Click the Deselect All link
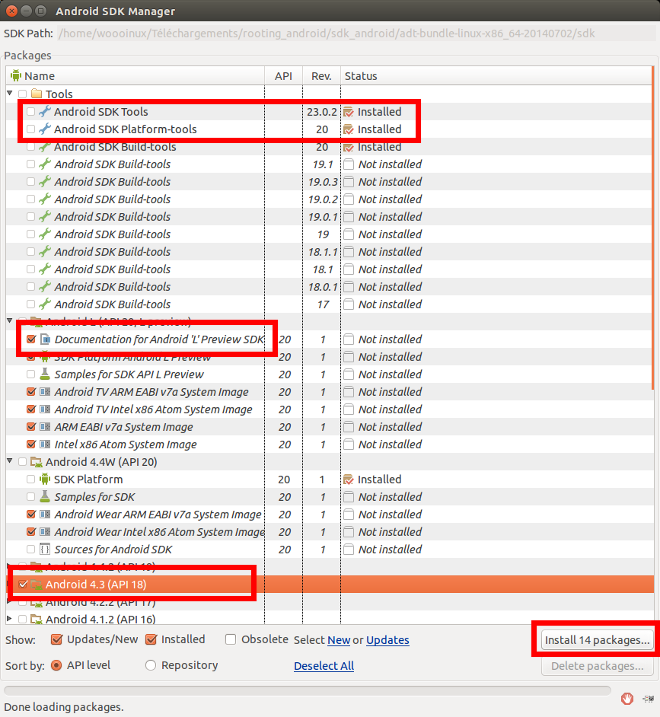Image resolution: width=660 pixels, height=717 pixels. (324, 666)
